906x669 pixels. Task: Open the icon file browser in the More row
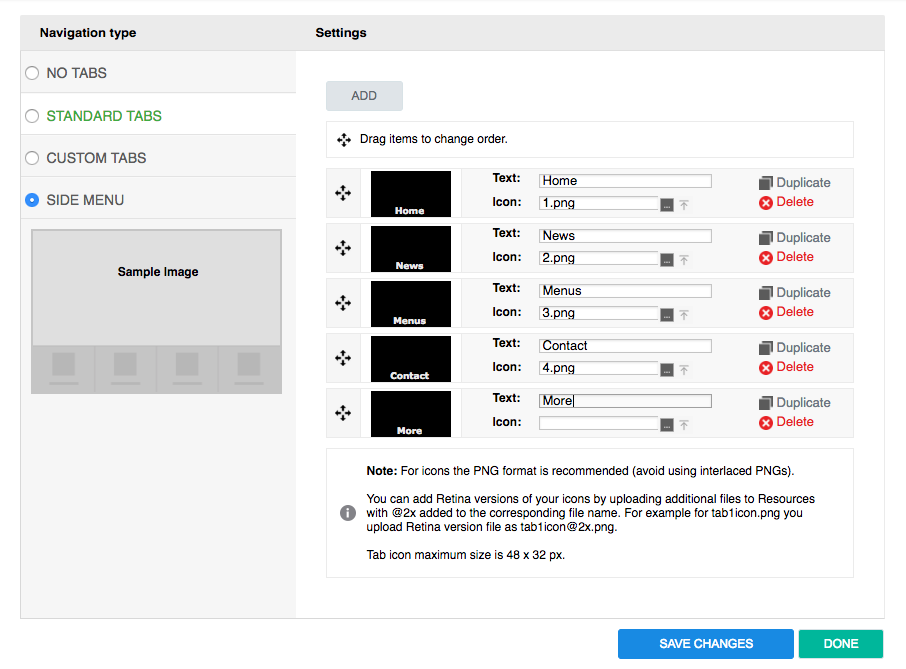coord(667,425)
